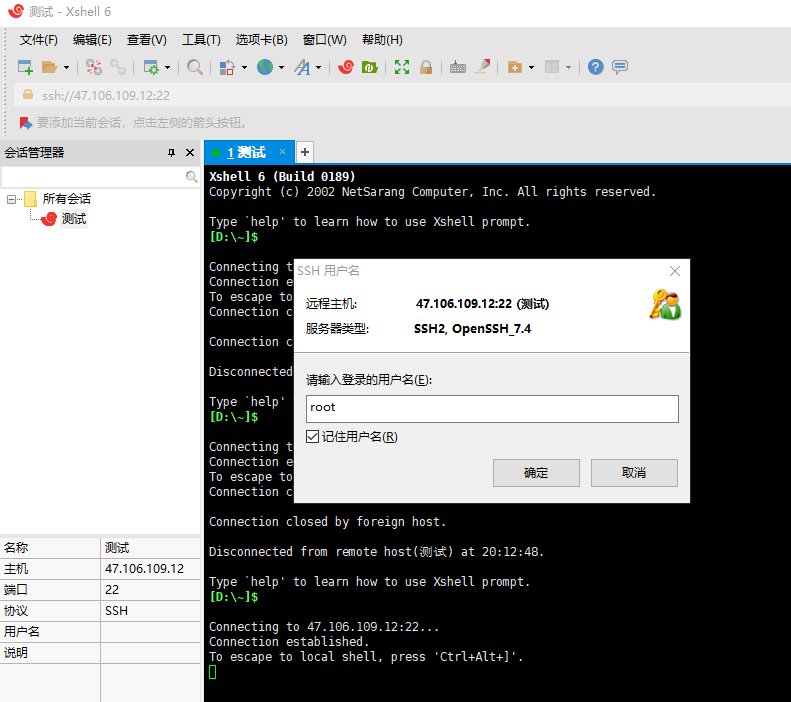Open the 窗口(W) menu
Image resolution: width=791 pixels, height=702 pixels.
tap(324, 40)
